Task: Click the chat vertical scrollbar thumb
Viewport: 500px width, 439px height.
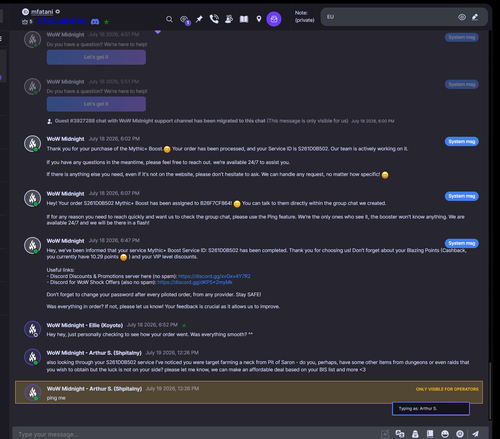Action: [x=490, y=391]
